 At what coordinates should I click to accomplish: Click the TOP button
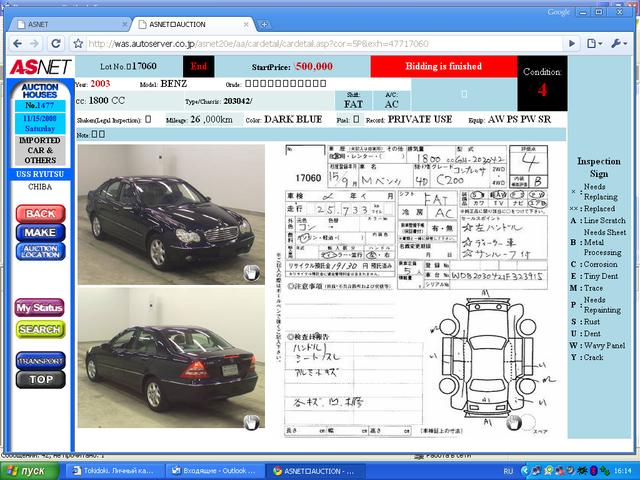40,380
